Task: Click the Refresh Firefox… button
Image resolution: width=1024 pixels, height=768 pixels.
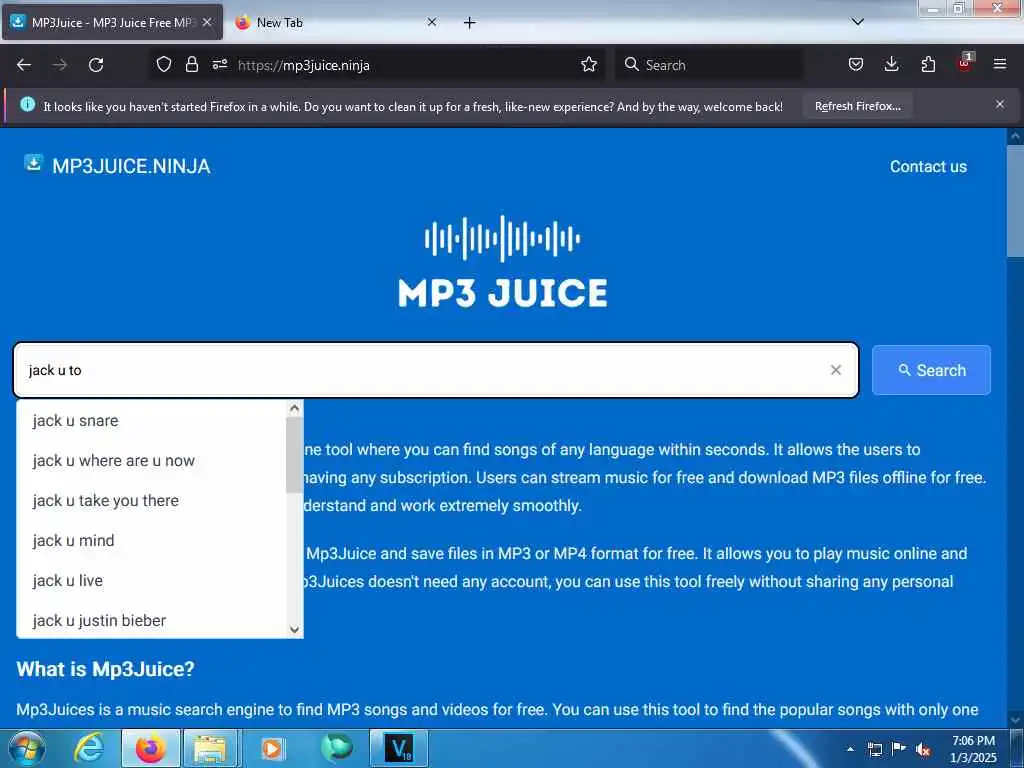Action: (857, 106)
